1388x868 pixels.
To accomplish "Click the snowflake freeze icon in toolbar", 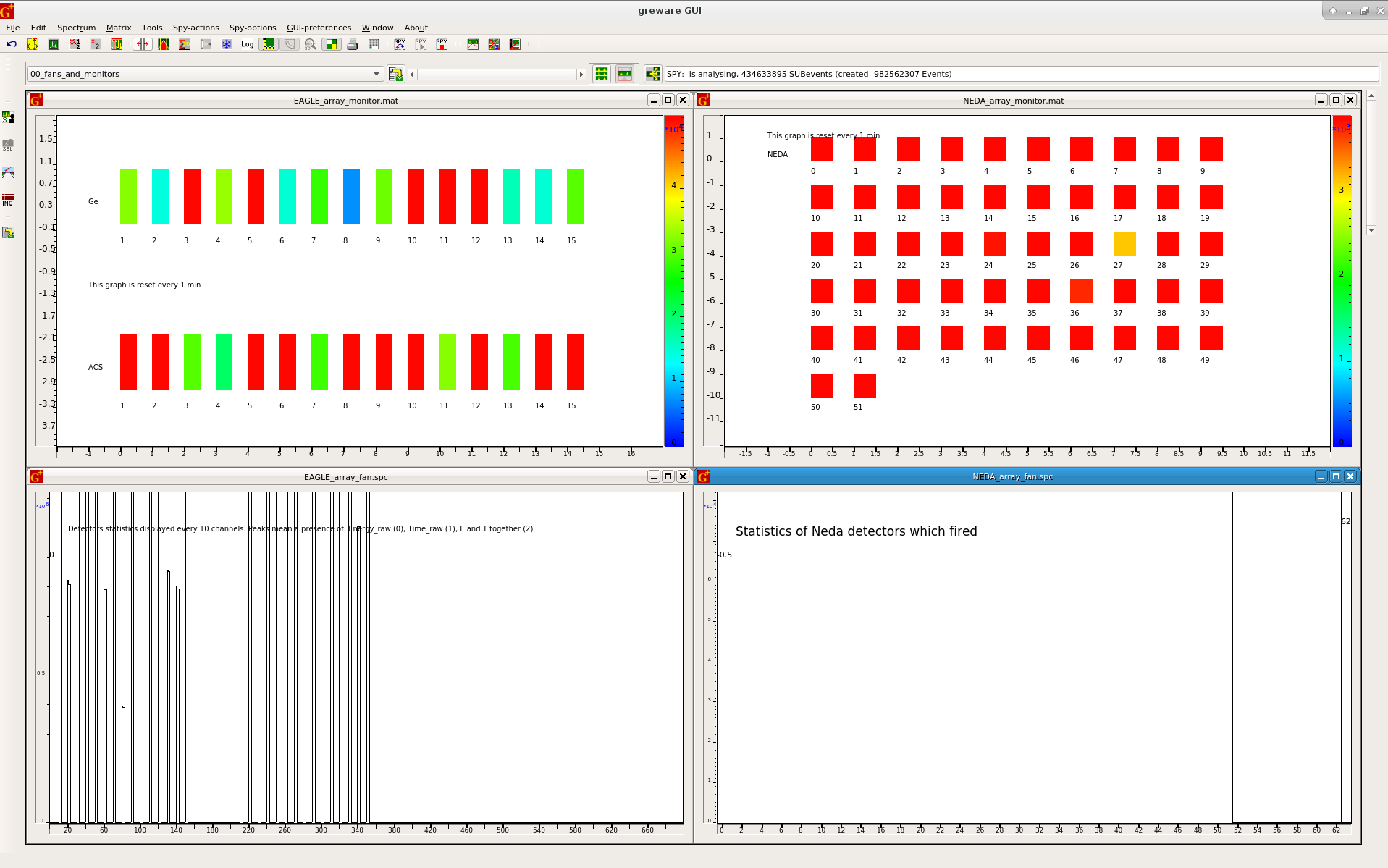I will tap(227, 44).
